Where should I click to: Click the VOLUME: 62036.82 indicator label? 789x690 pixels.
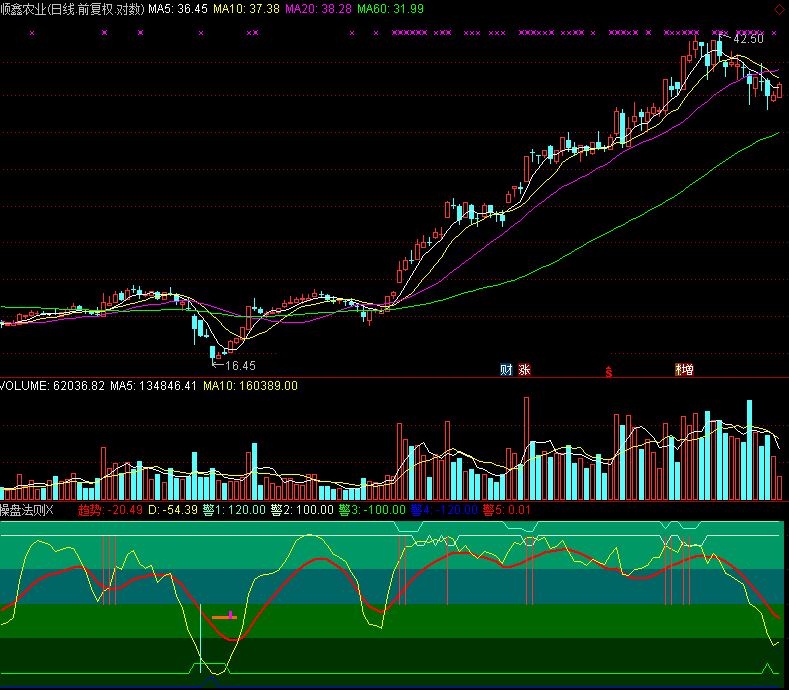[52, 385]
